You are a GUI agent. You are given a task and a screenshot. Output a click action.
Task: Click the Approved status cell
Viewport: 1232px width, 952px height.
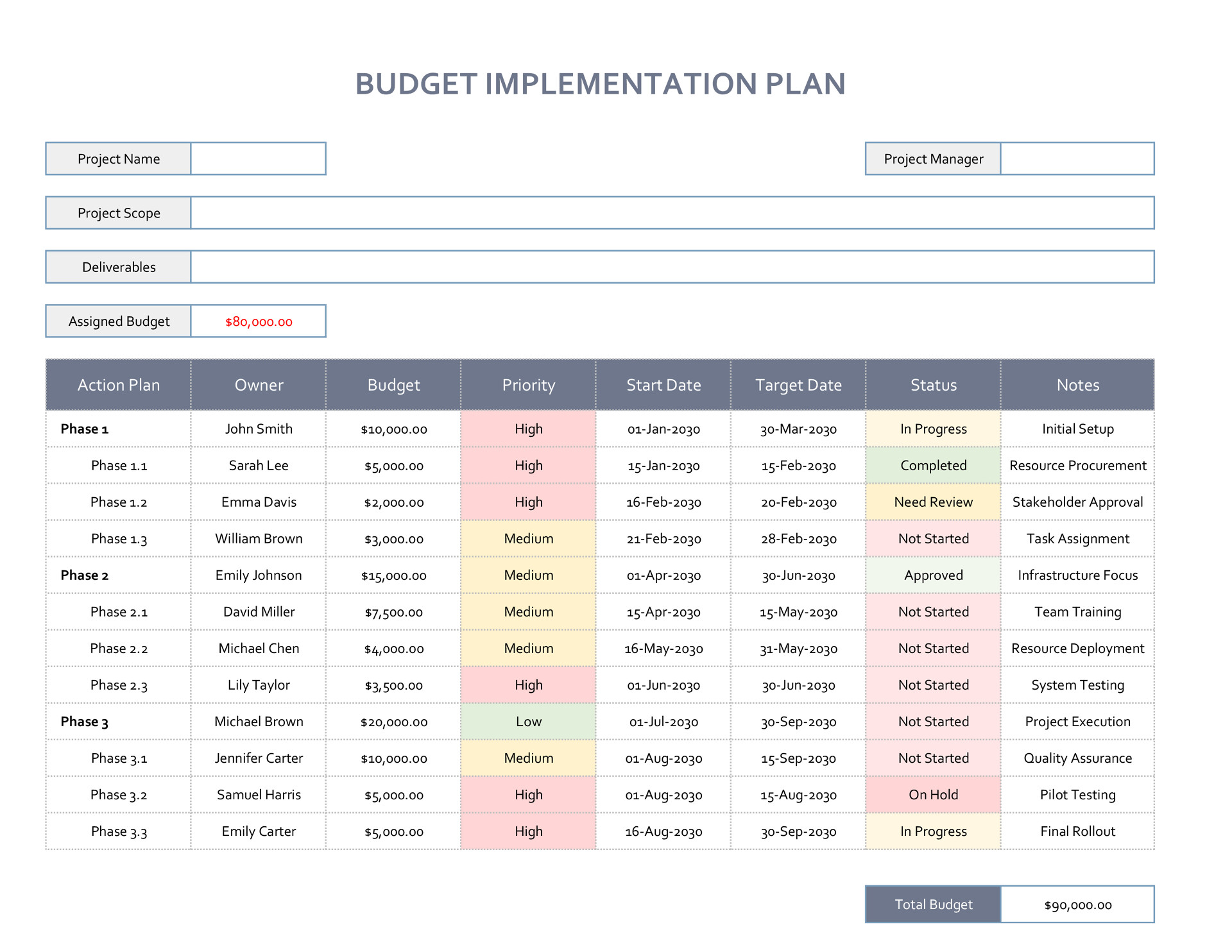(x=933, y=575)
